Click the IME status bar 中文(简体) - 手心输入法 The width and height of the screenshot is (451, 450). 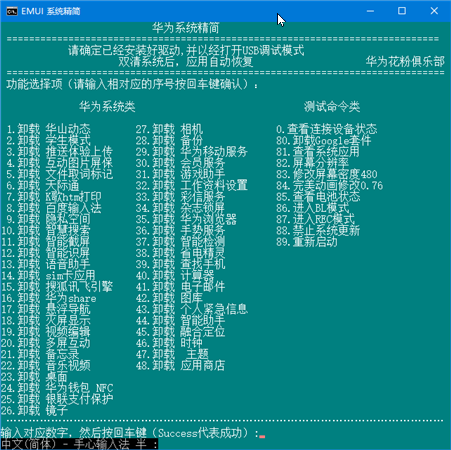click(79, 444)
